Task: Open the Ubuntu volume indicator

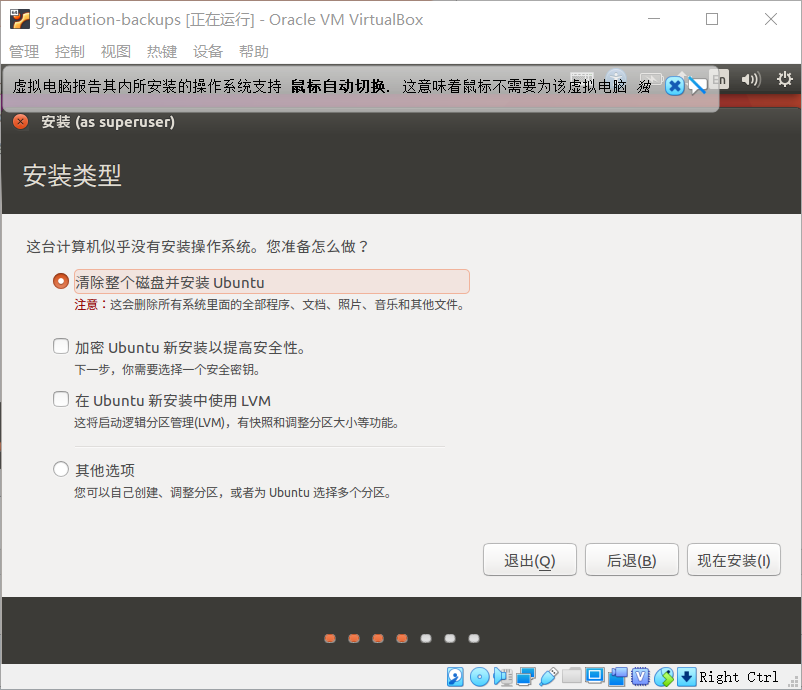Action: 751,79
